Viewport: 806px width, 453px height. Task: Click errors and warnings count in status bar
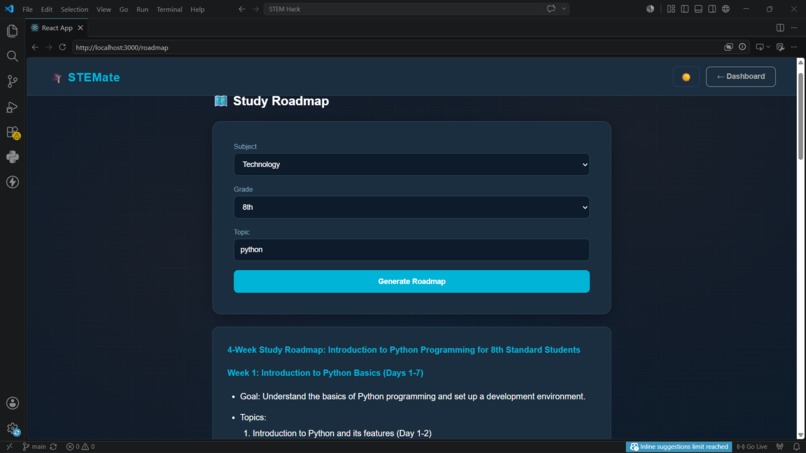pos(81,447)
